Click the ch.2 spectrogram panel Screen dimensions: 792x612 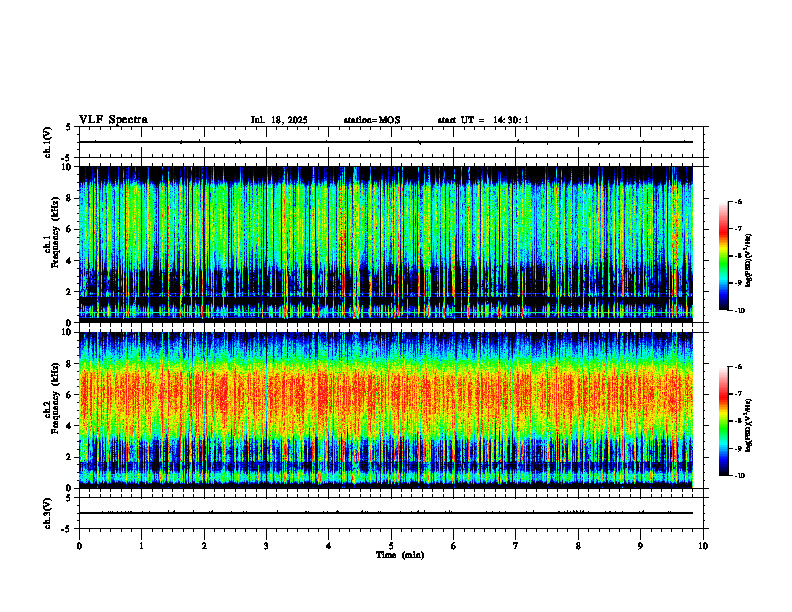point(386,410)
